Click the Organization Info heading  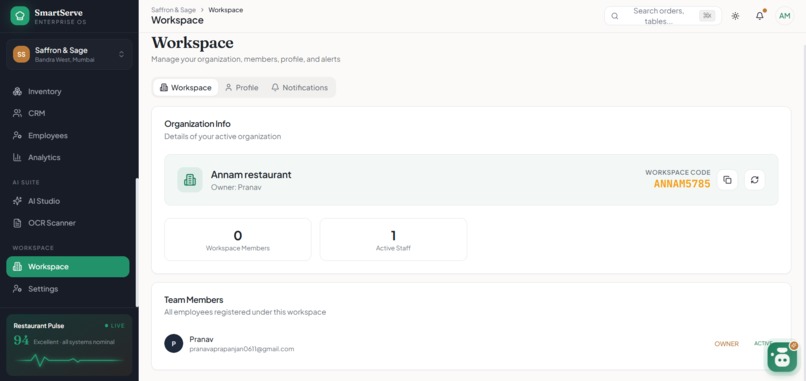[x=197, y=124]
